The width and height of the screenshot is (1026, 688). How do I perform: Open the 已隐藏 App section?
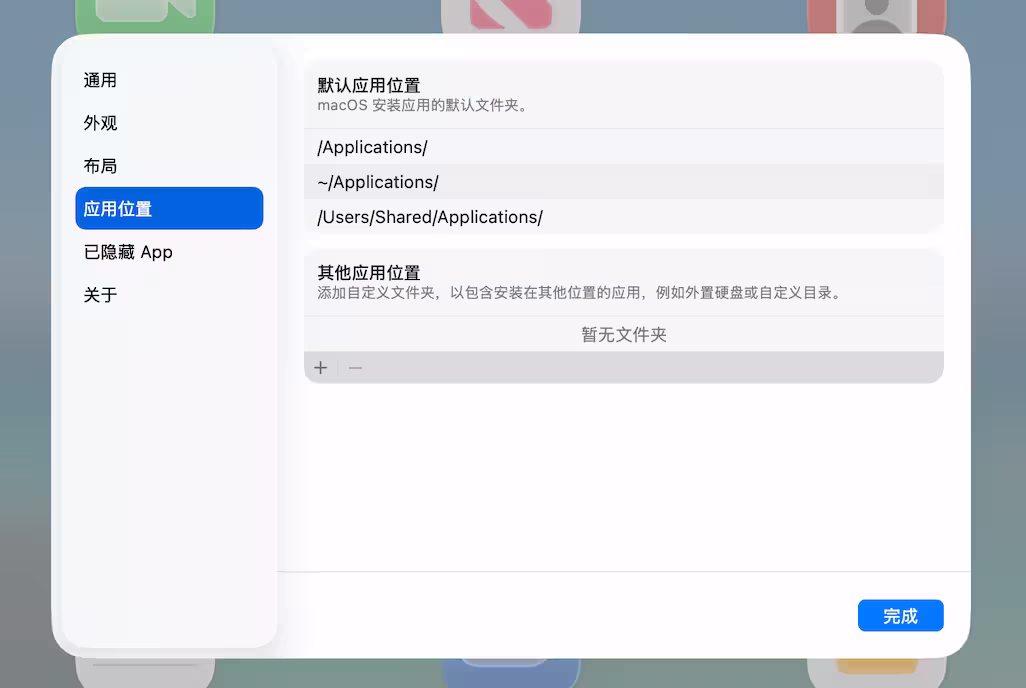click(169, 251)
